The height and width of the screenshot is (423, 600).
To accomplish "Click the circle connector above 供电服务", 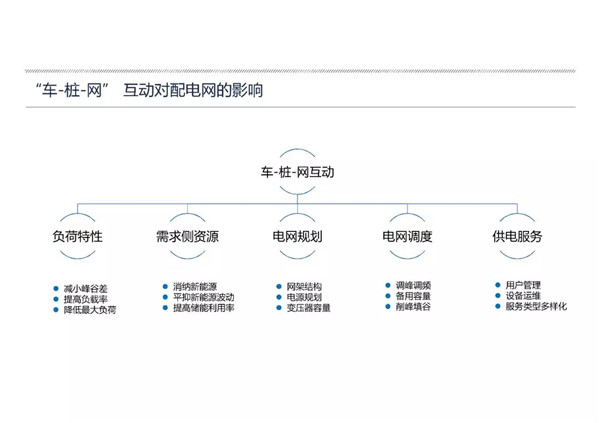I will coord(517,216).
